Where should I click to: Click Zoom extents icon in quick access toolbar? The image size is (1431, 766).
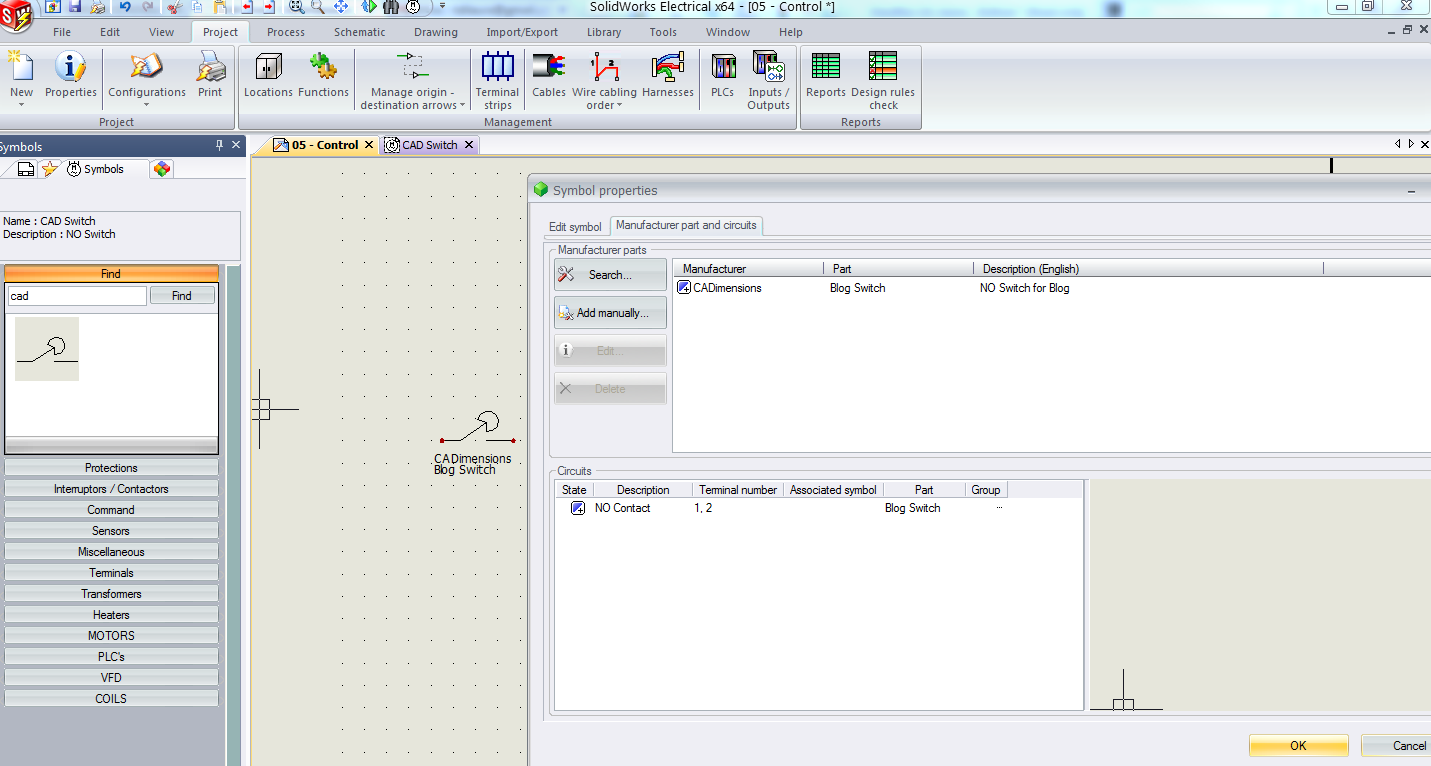pos(296,6)
